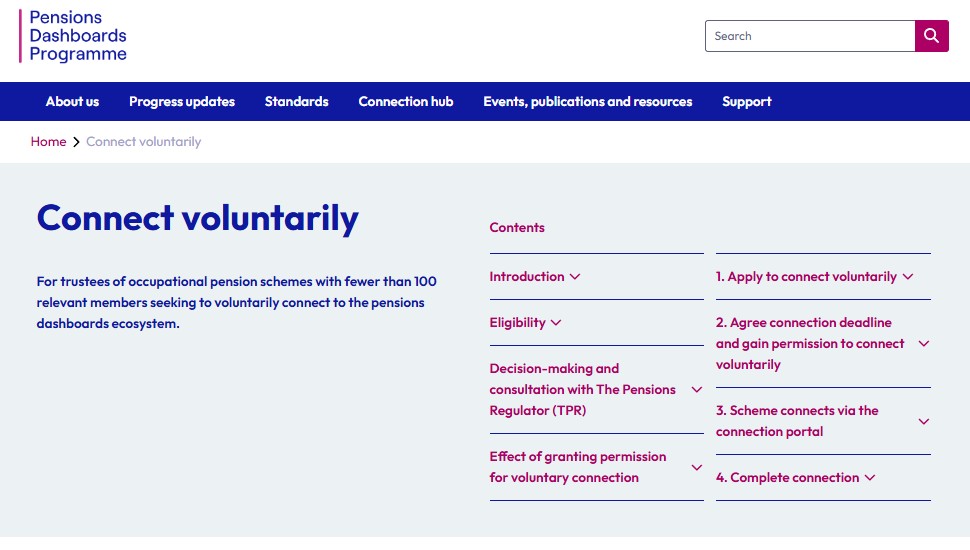Expand 1. Apply to connect voluntarily
The width and height of the screenshot is (970, 550).
[x=814, y=277]
